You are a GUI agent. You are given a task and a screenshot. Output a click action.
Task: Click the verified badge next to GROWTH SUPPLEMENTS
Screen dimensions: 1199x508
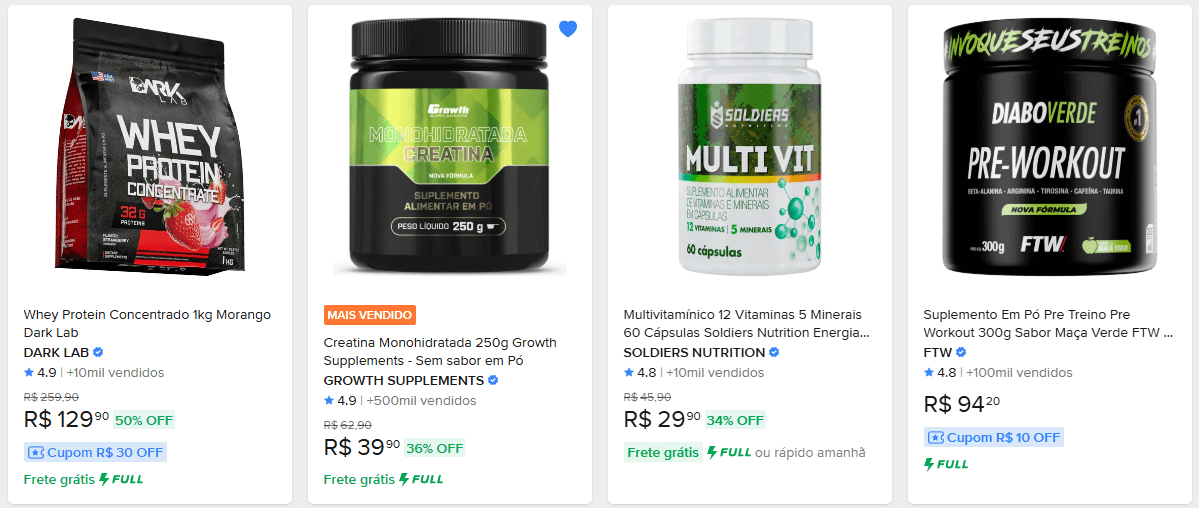[493, 380]
